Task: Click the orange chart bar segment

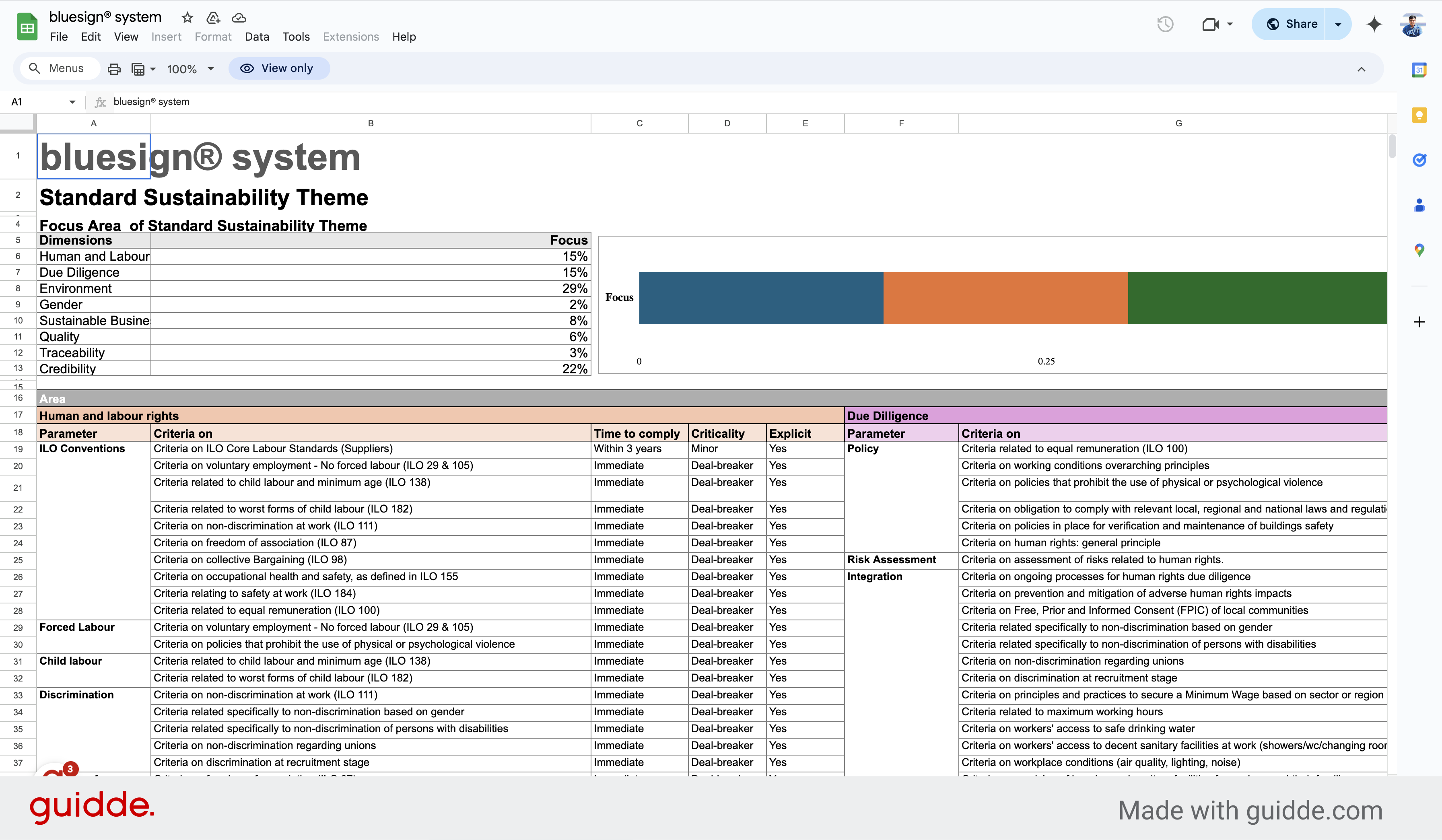Action: 1005,298
